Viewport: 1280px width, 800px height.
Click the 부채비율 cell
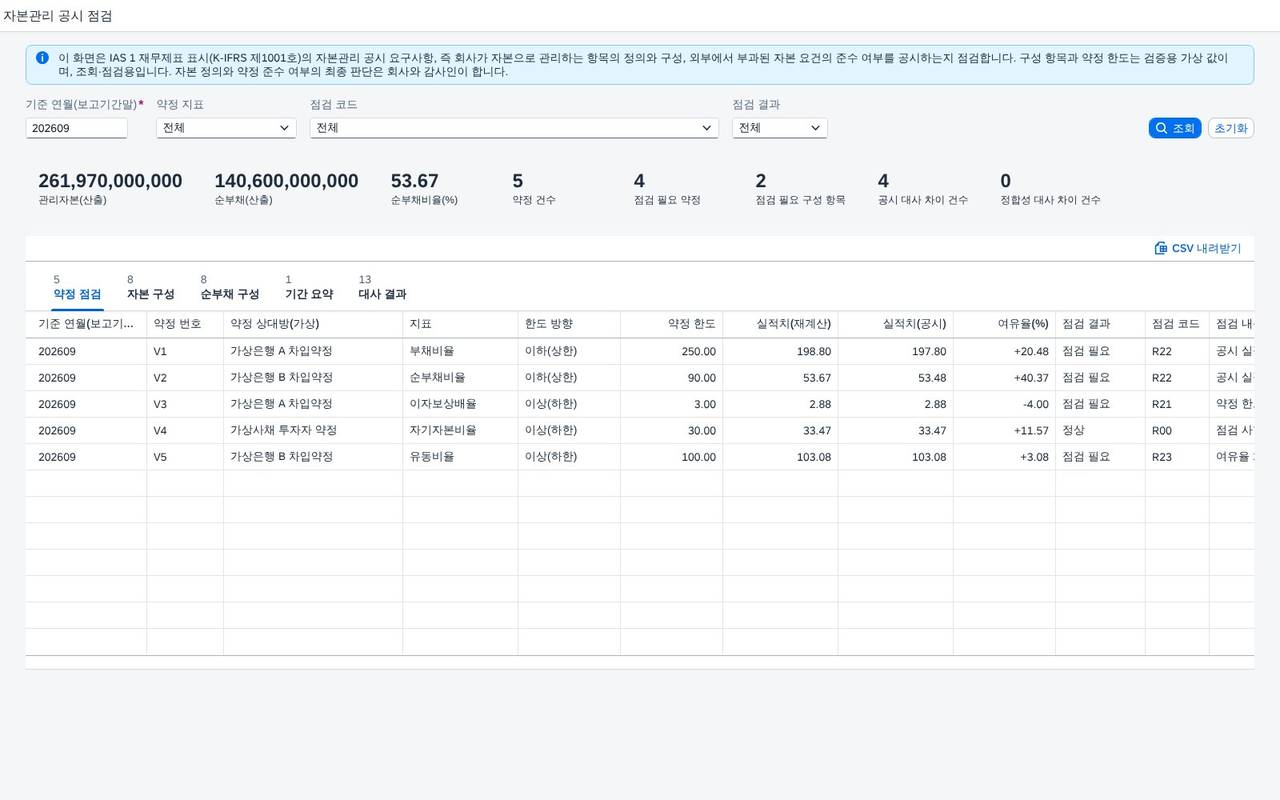pyautogui.click(x=461, y=351)
